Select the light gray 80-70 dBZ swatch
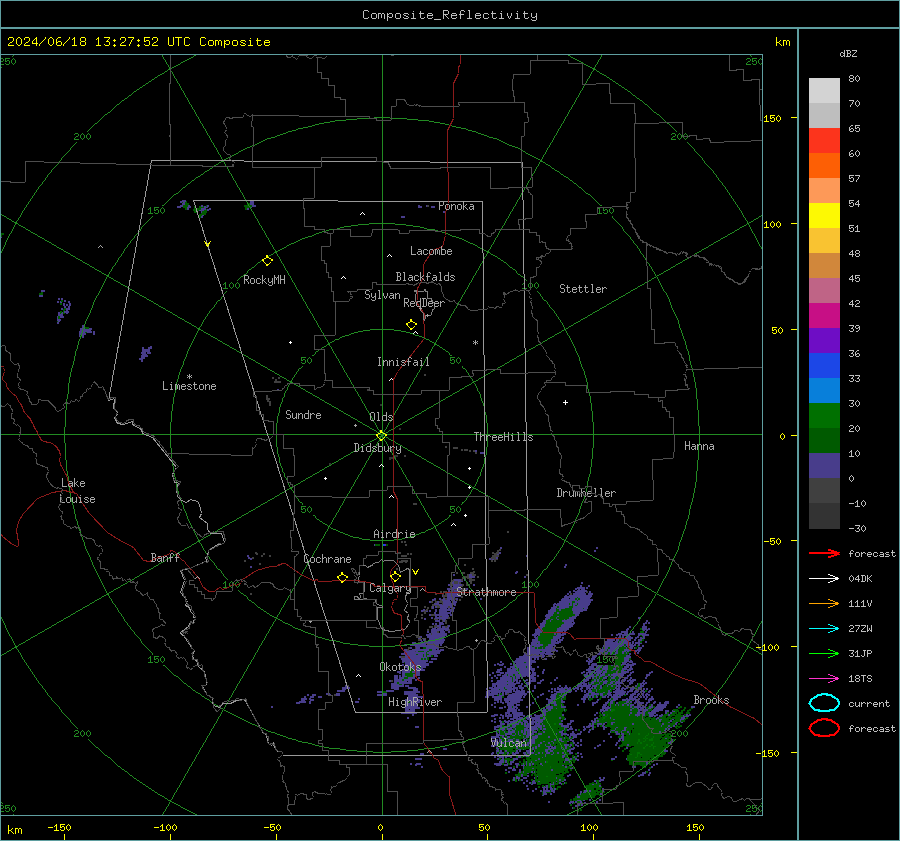This screenshot has height=841, width=900. click(824, 91)
